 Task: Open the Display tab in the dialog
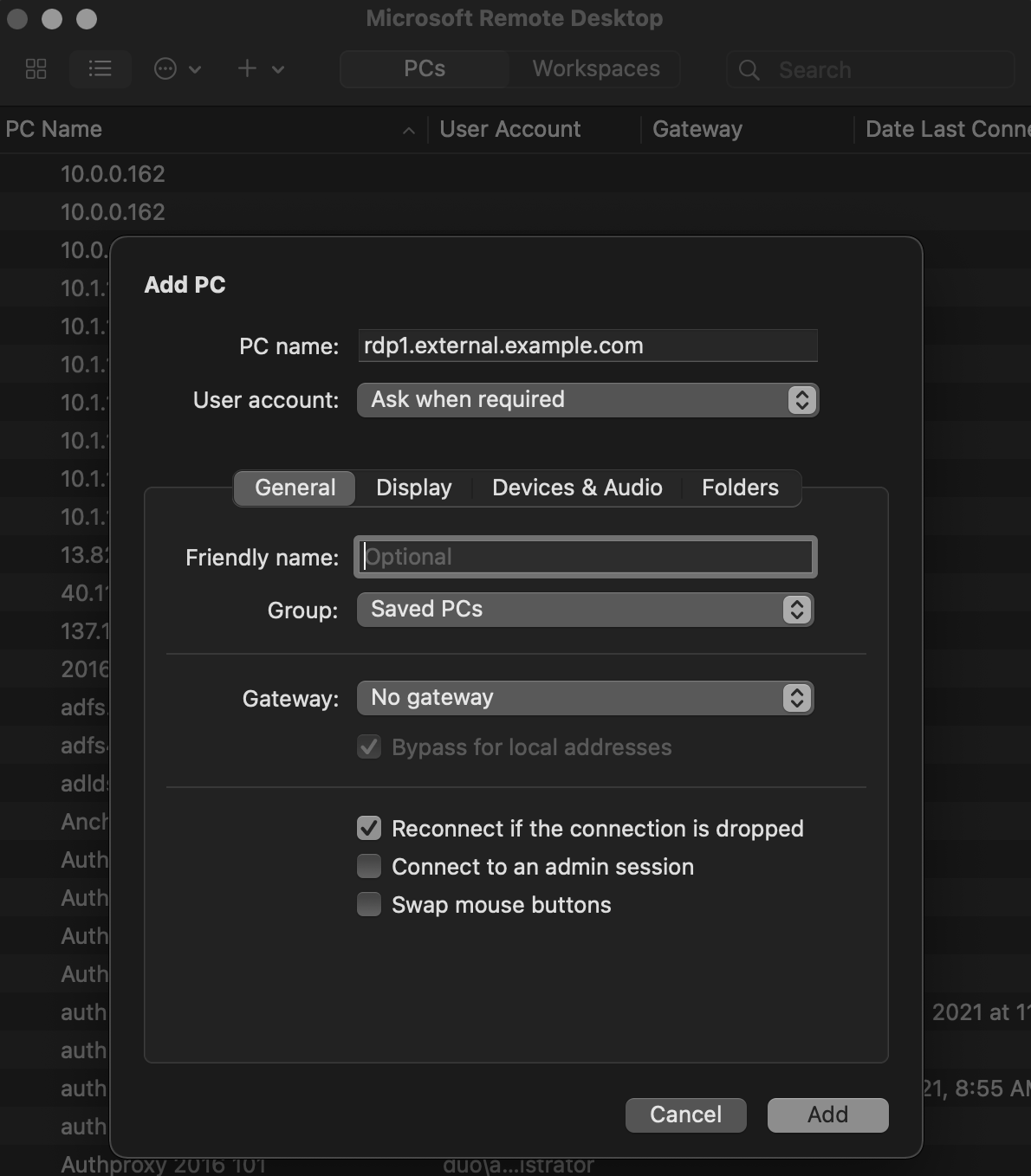[x=413, y=488]
